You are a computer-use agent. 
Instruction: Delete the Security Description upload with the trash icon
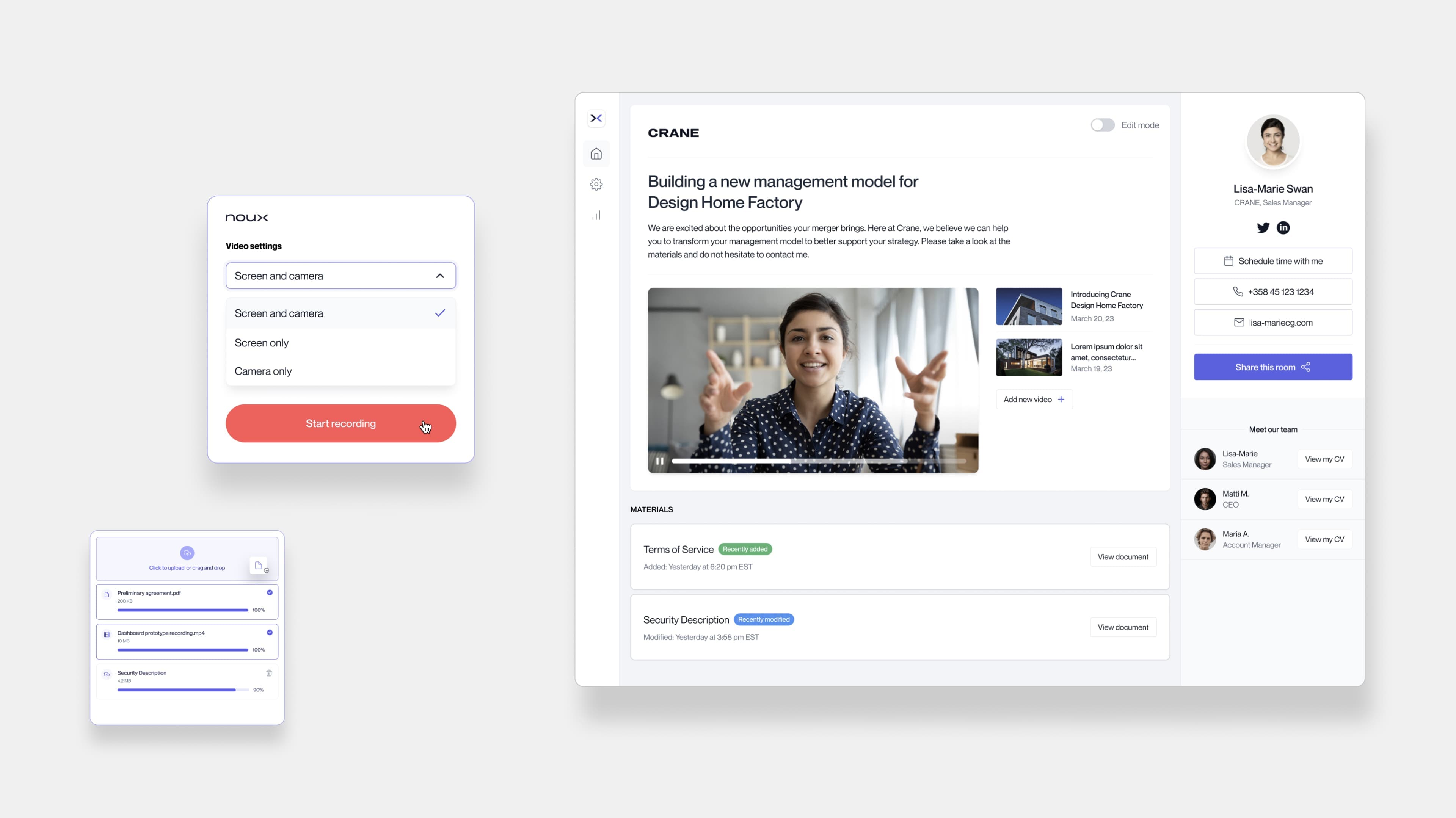pos(269,673)
